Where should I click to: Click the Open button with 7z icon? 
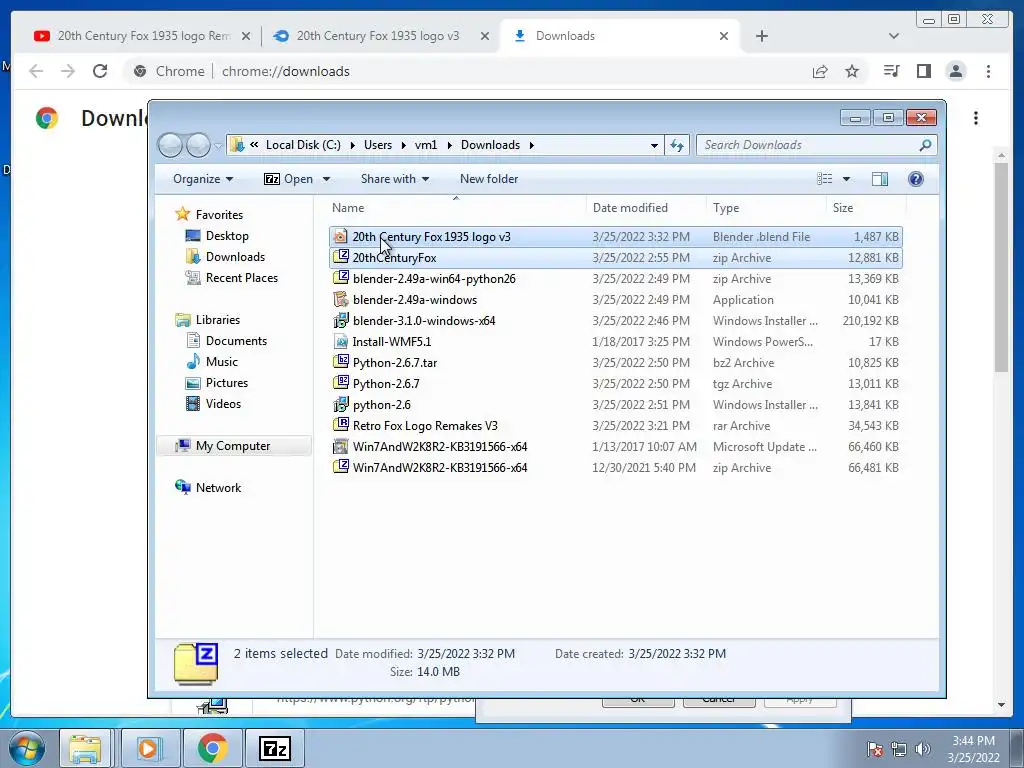coord(288,179)
